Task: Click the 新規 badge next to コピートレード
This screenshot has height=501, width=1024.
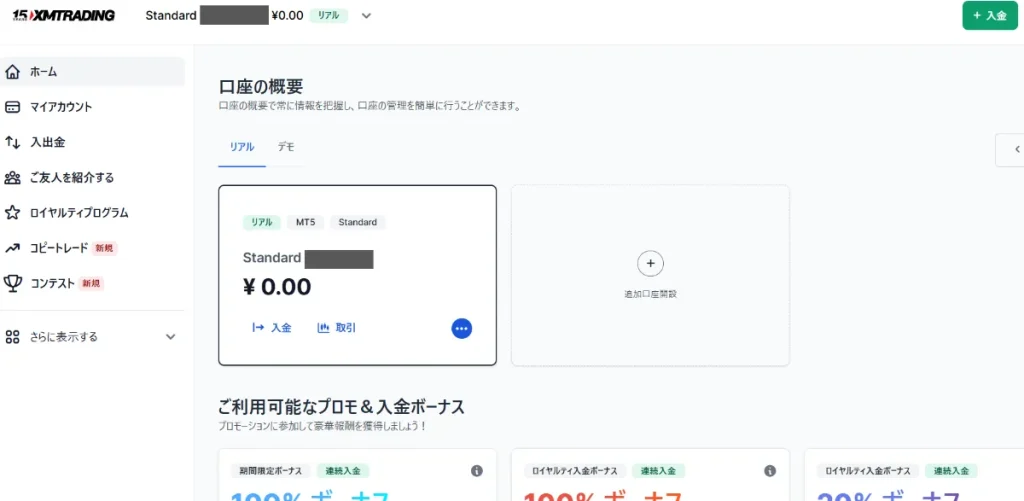Action: 104,248
